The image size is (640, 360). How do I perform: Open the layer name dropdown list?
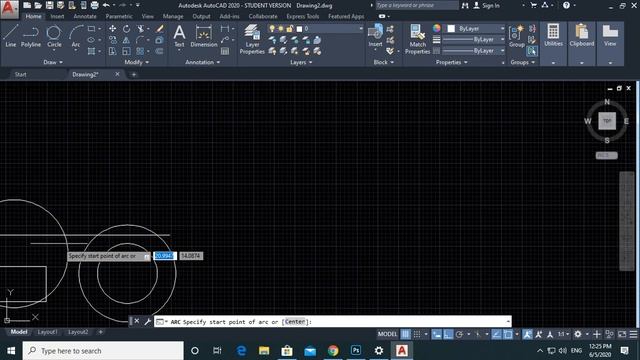361,29
